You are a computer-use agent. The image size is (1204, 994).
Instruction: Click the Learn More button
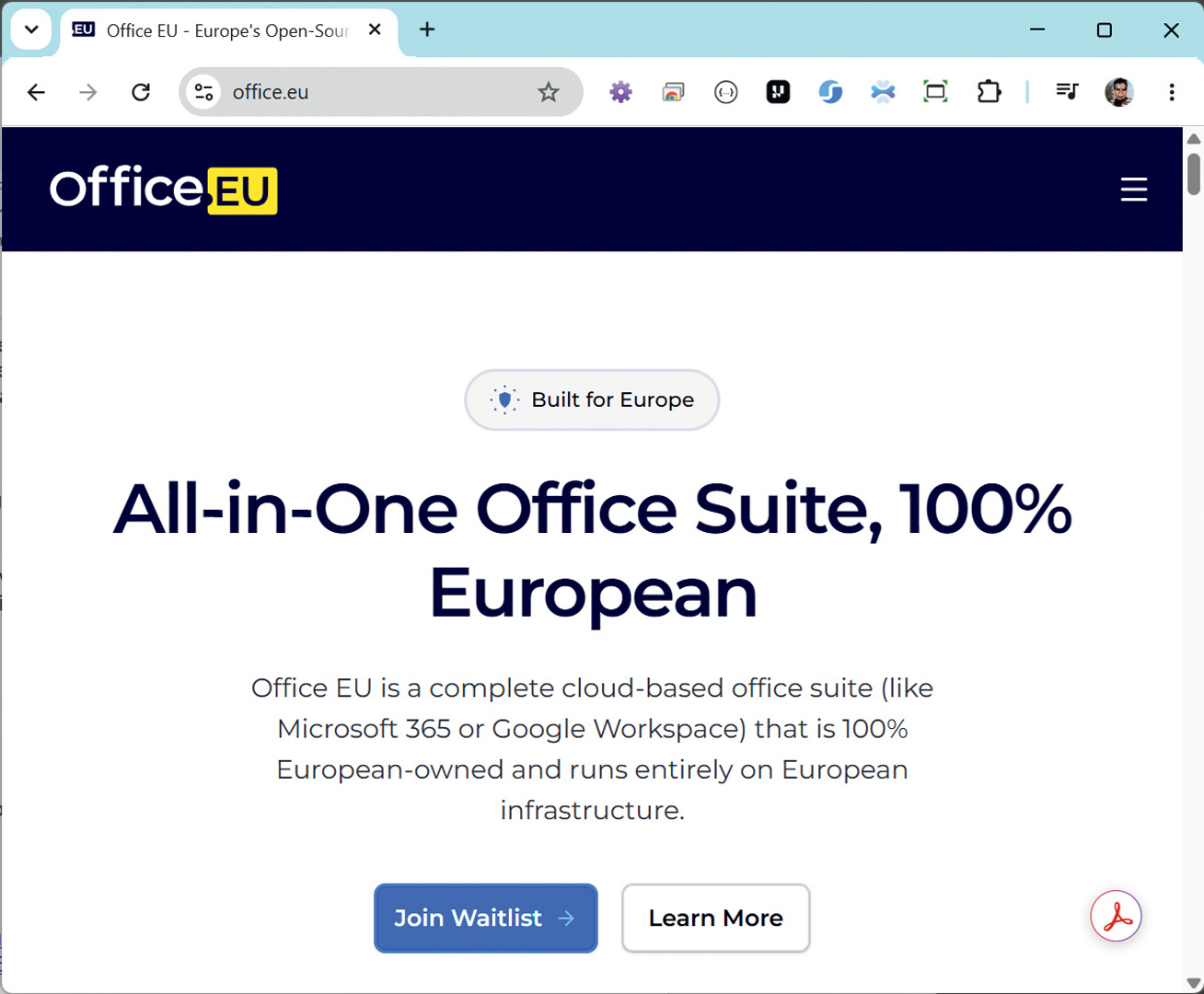[716, 919]
